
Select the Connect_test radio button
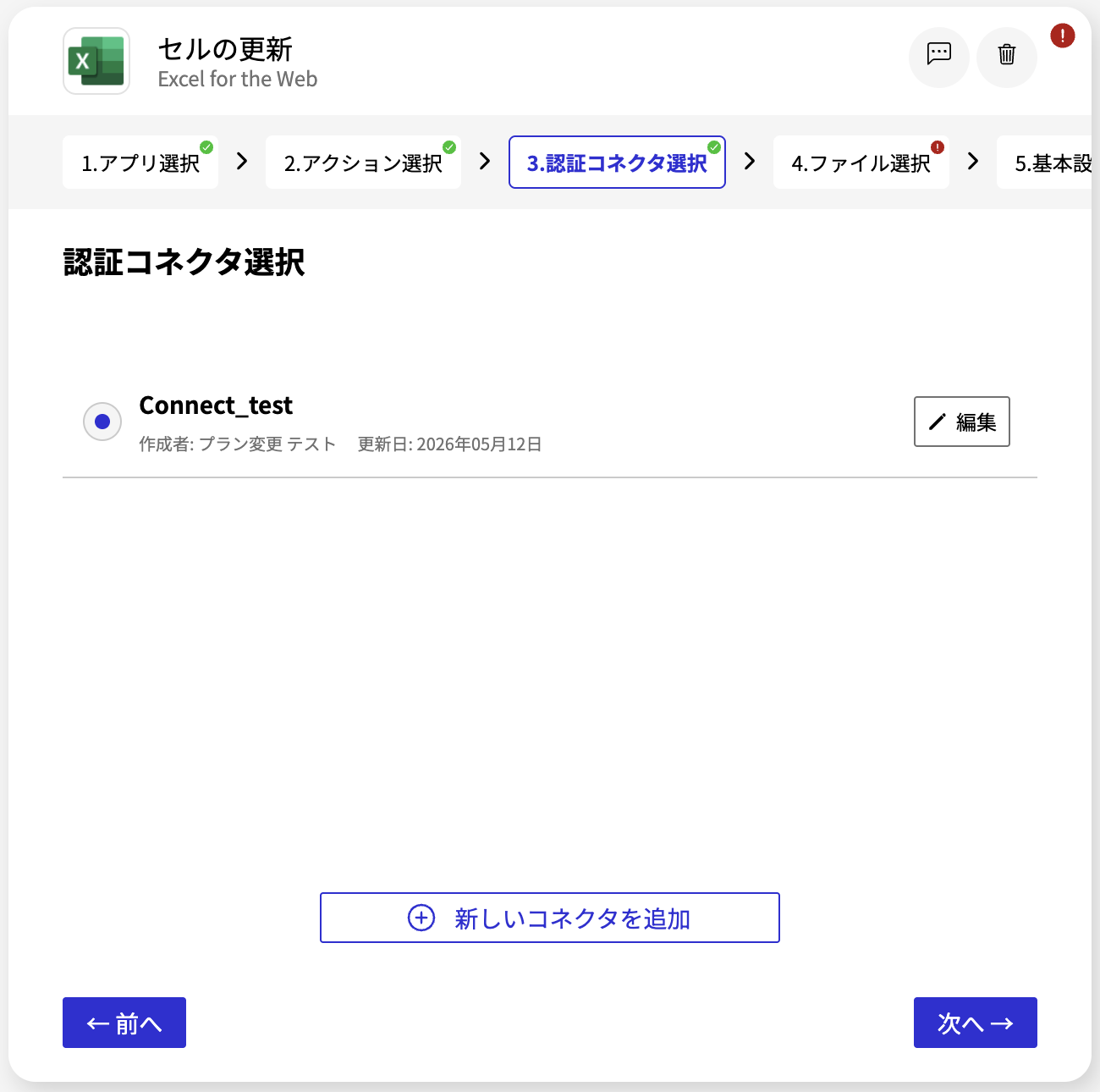(x=102, y=422)
